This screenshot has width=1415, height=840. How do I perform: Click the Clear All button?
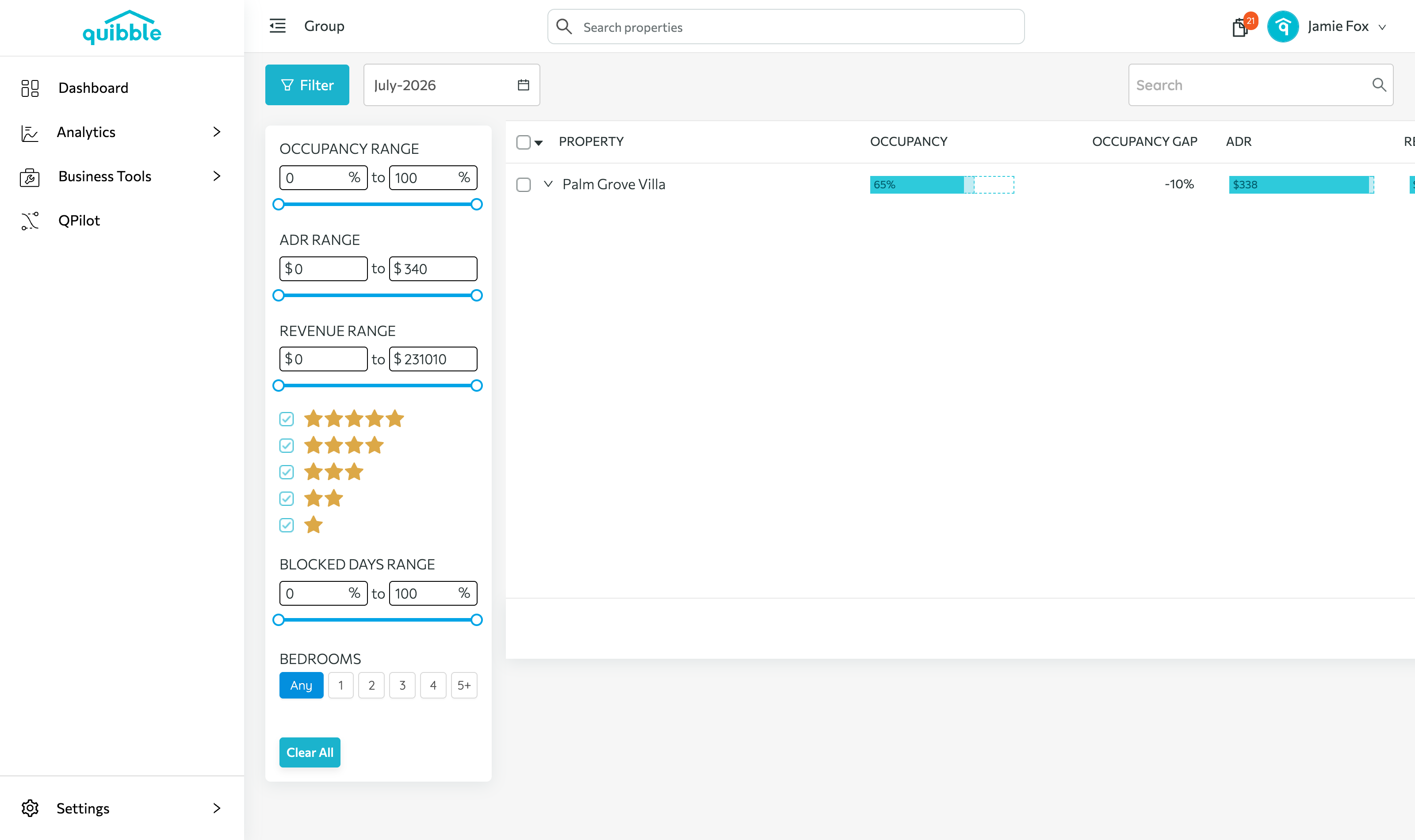point(310,752)
